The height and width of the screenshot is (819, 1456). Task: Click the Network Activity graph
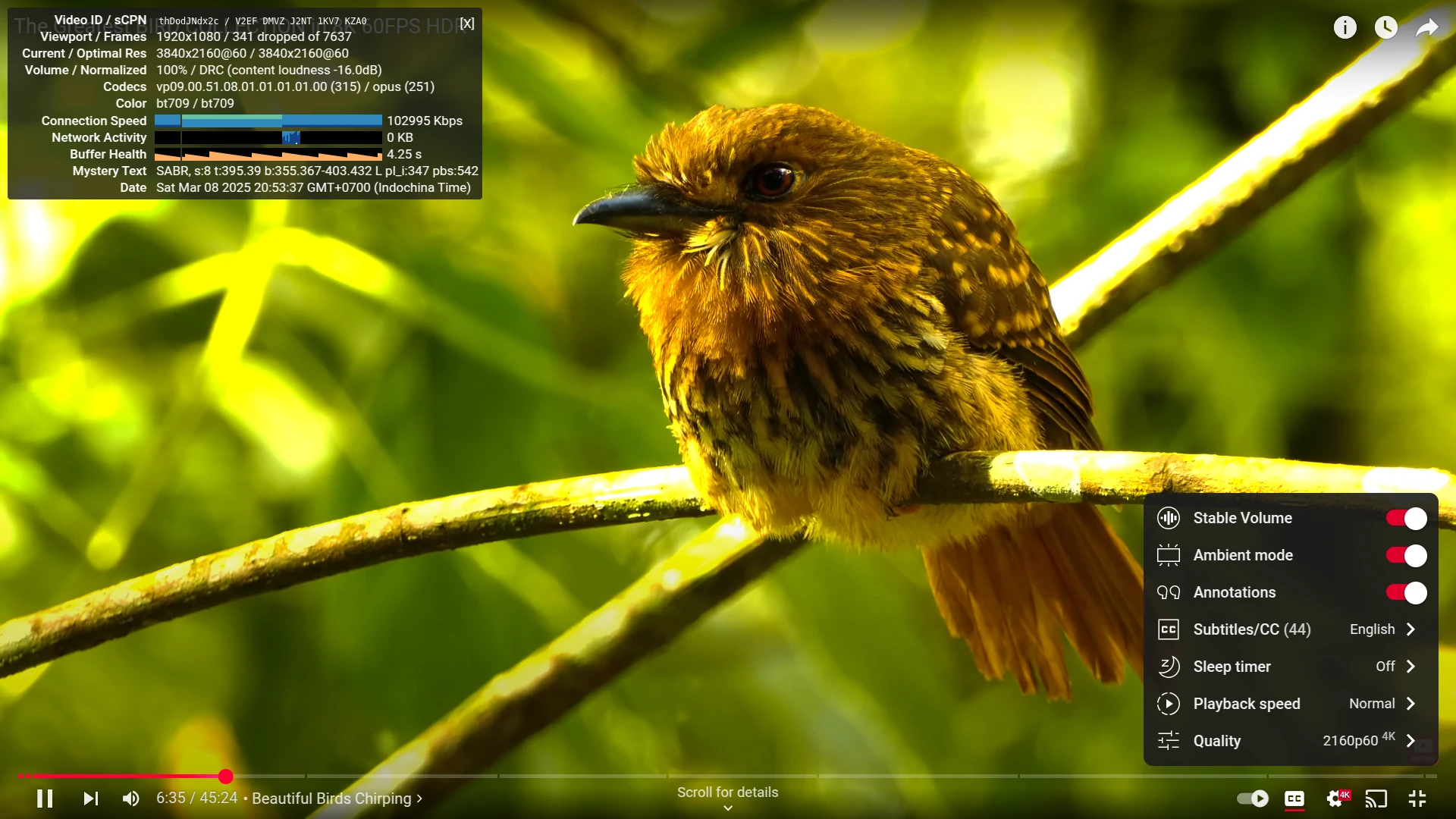coord(268,137)
